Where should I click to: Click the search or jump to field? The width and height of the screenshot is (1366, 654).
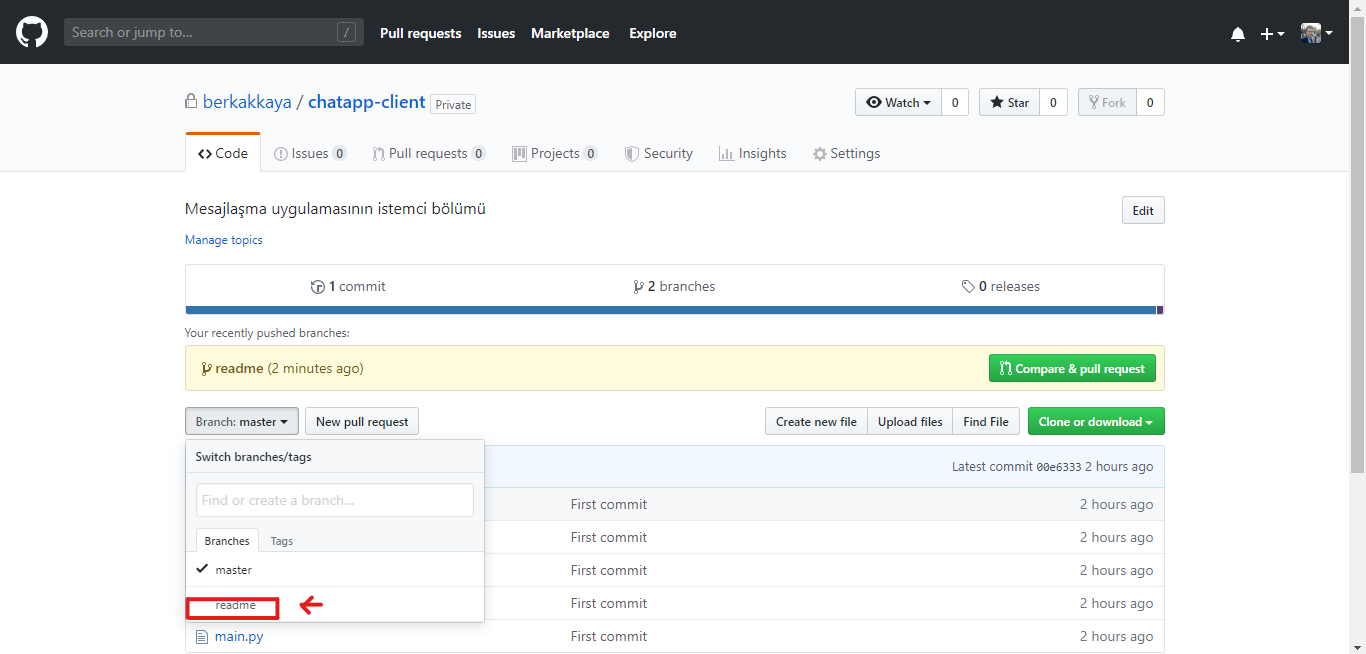tap(214, 32)
